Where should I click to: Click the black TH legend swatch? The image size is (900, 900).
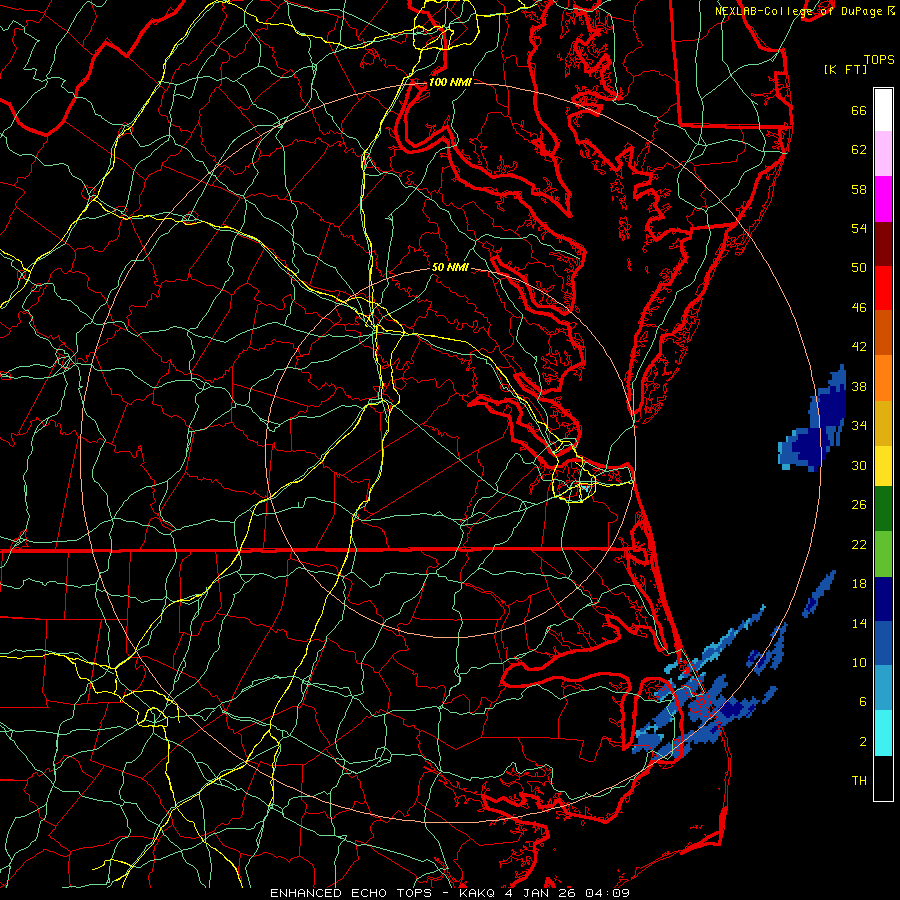point(883,778)
